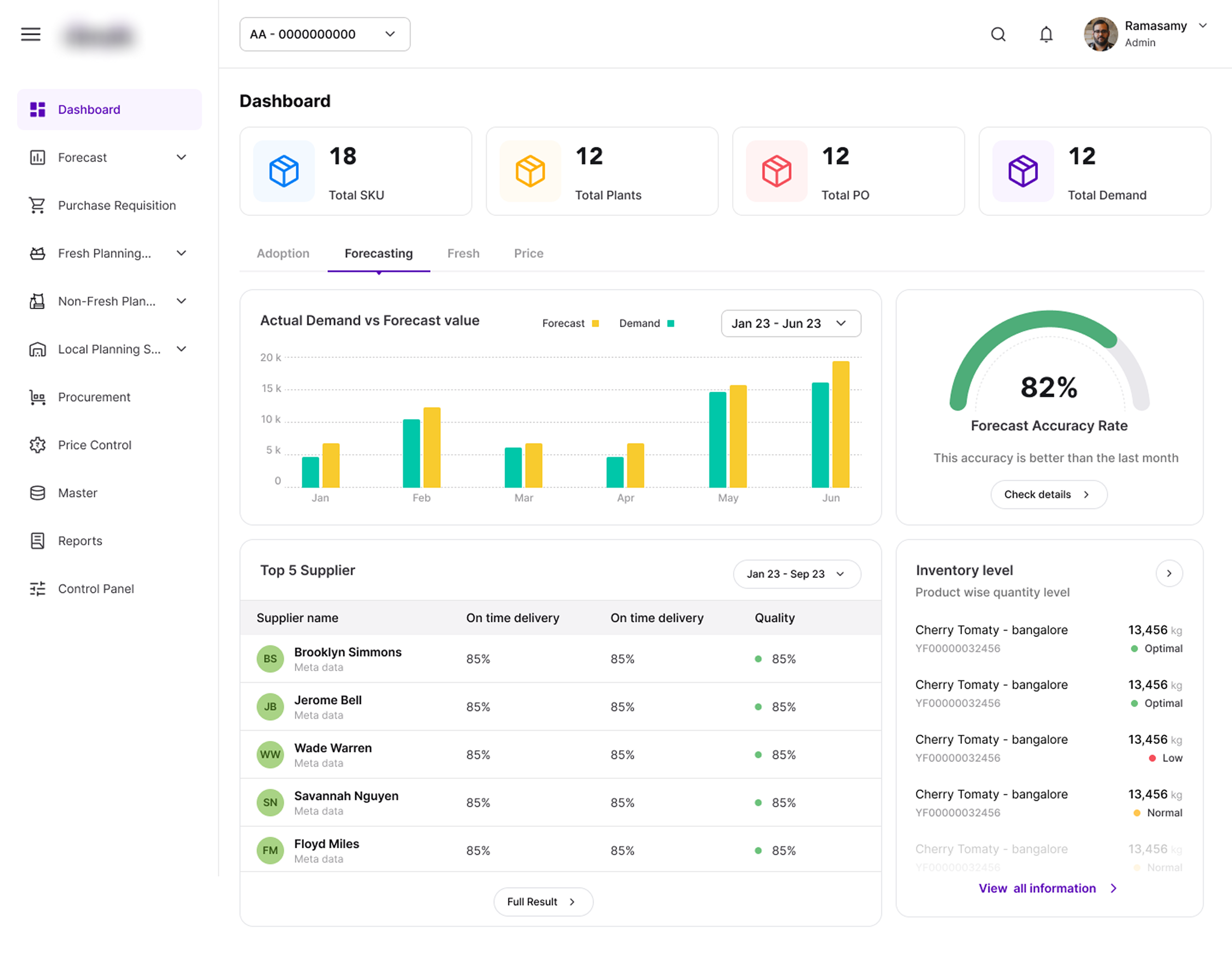Click the purple Total Demand box icon
This screenshot has width=1232, height=955.
[x=1023, y=171]
